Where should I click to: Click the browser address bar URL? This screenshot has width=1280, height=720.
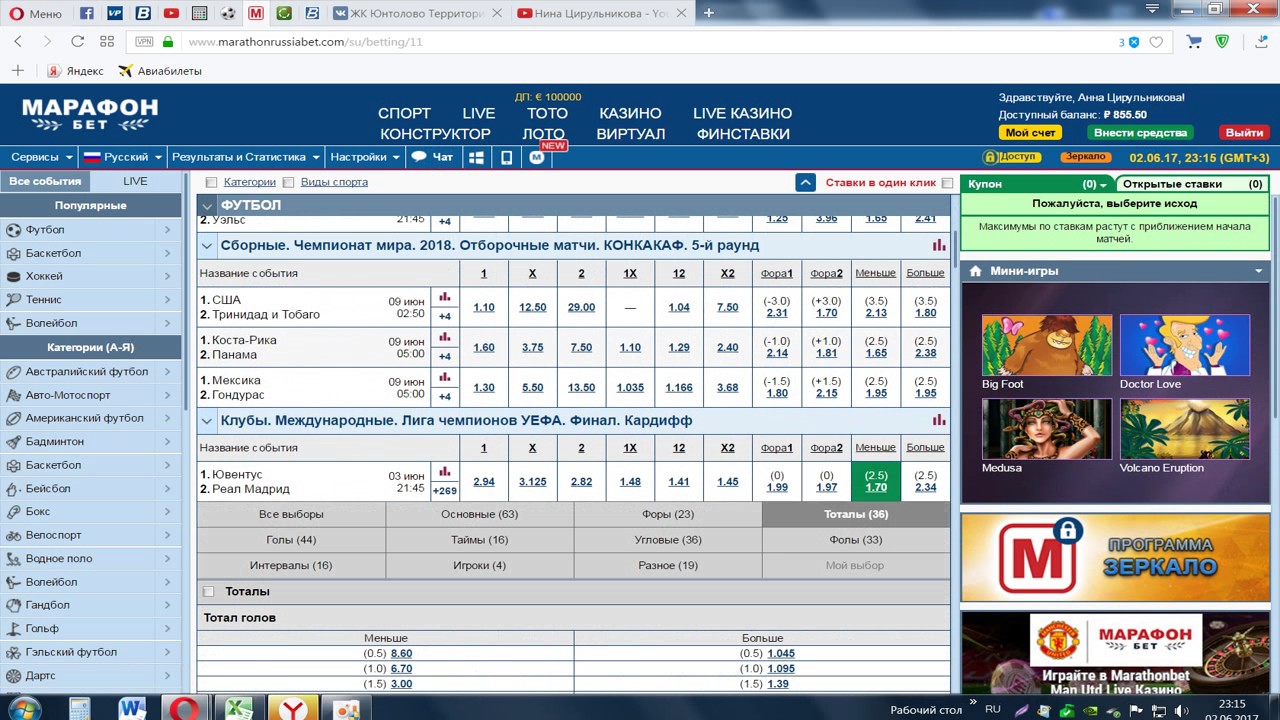(305, 42)
